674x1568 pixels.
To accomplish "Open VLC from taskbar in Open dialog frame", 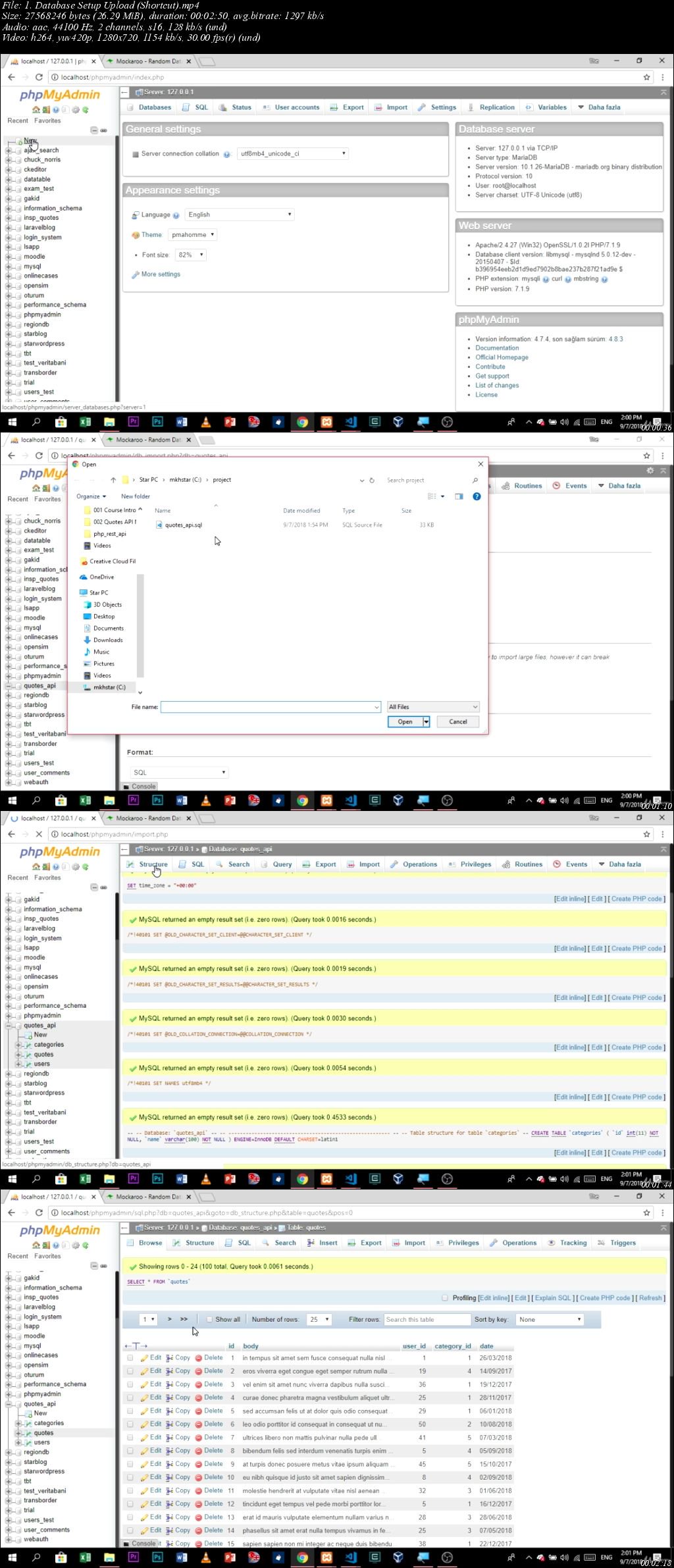I will [x=205, y=800].
